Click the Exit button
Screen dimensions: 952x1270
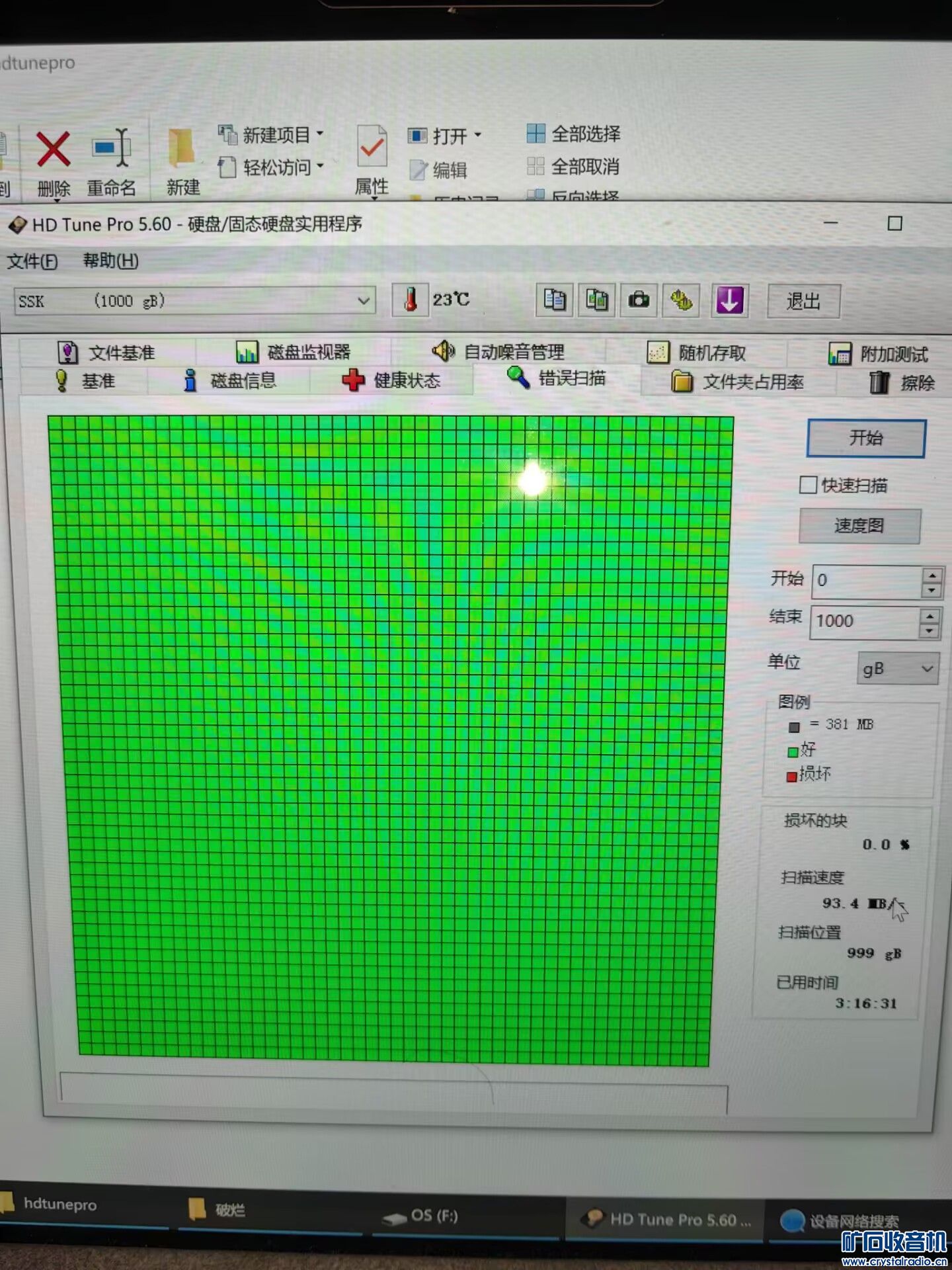click(803, 302)
